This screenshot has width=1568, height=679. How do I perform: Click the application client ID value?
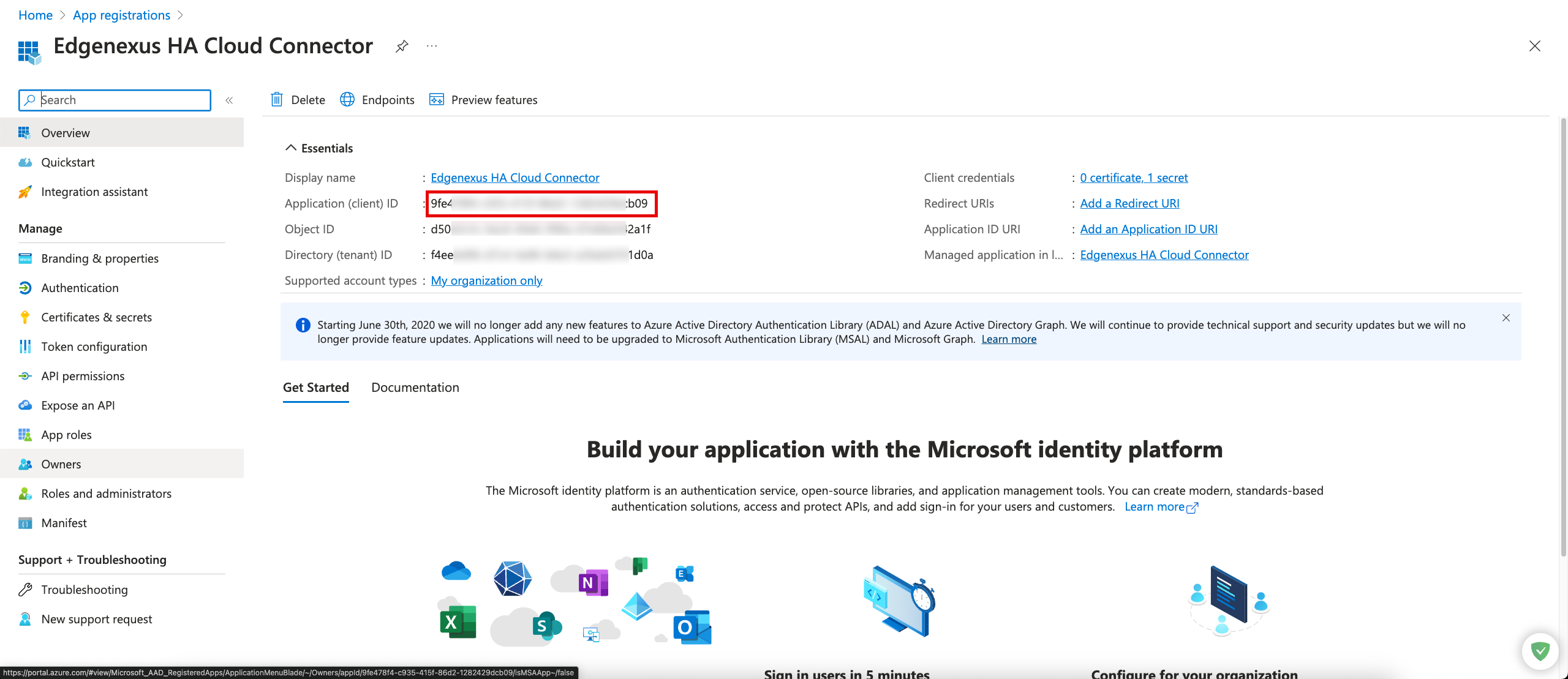(x=539, y=203)
